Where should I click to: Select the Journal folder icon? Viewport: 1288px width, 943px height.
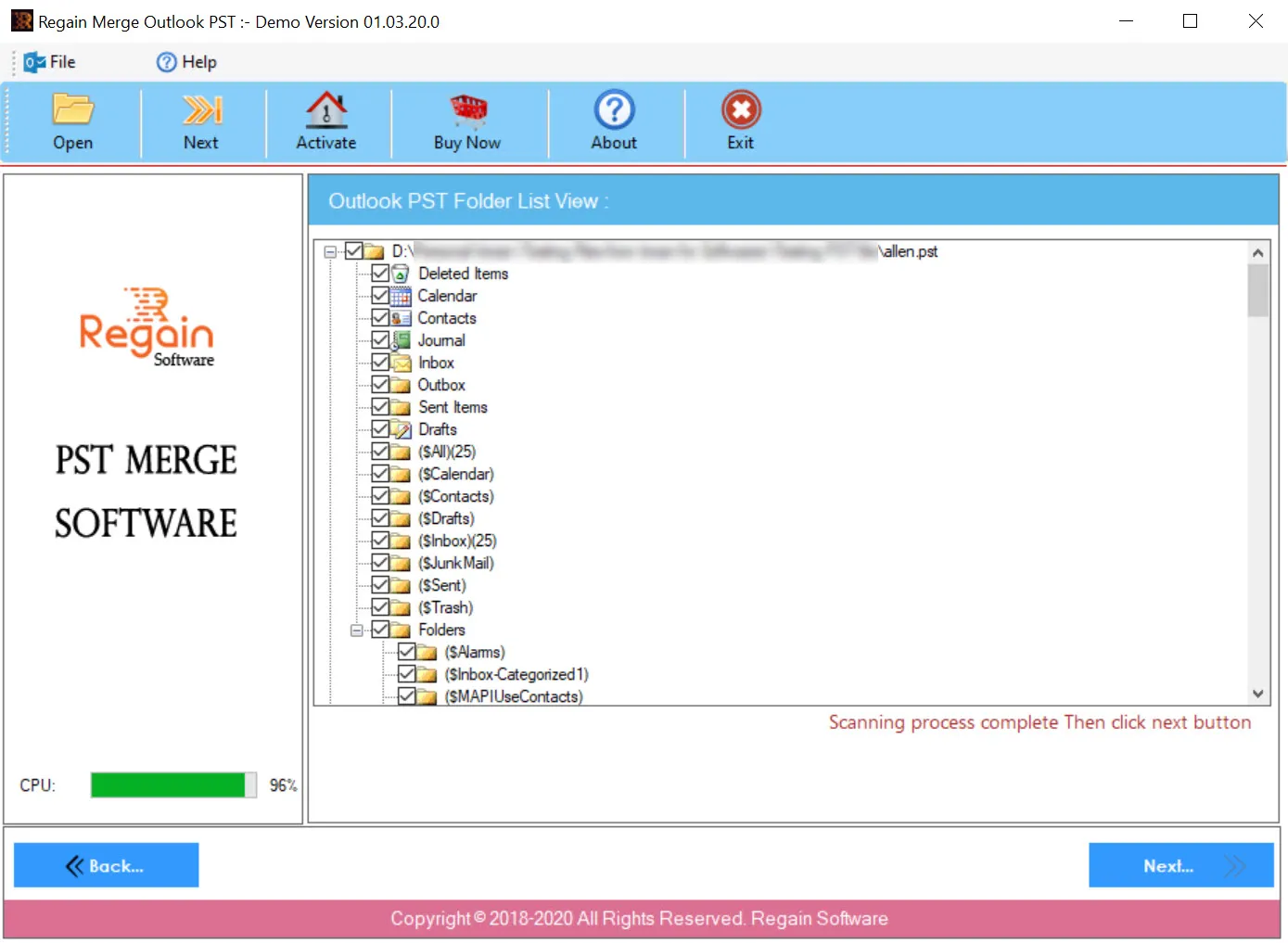coord(401,340)
